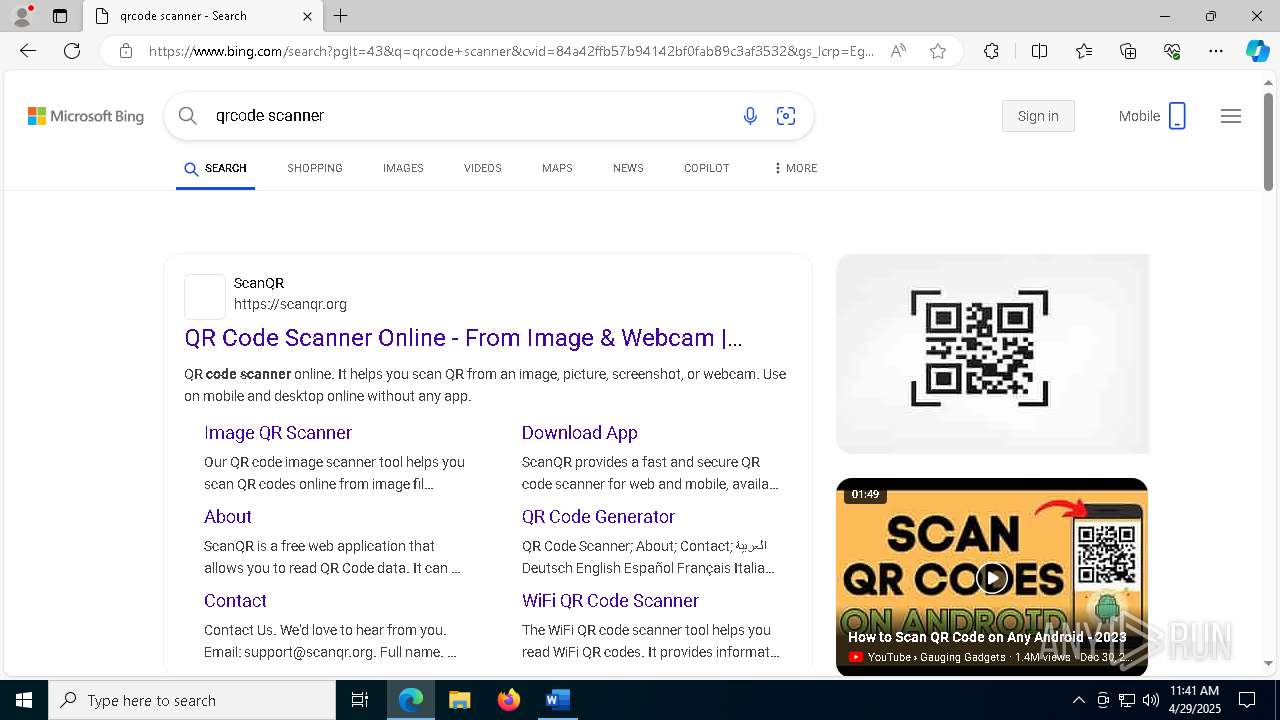Close the qrcode scanner tab
The image size is (1280, 720).
[307, 16]
